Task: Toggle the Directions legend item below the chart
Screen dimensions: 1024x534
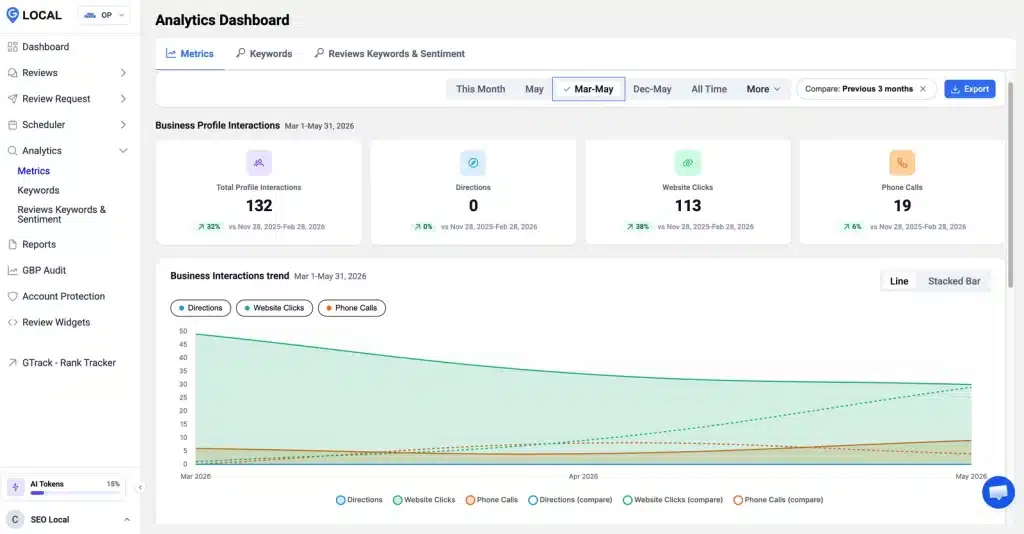Action: point(359,500)
